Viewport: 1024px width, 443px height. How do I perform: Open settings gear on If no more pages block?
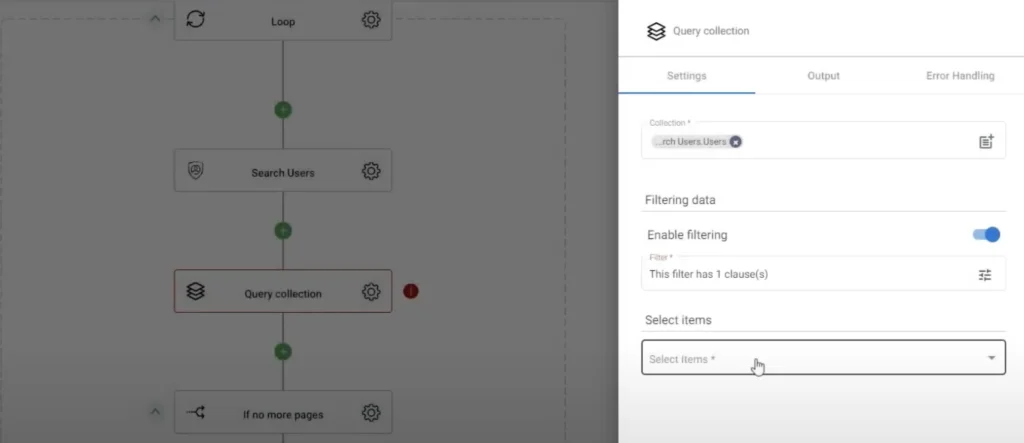pos(371,413)
